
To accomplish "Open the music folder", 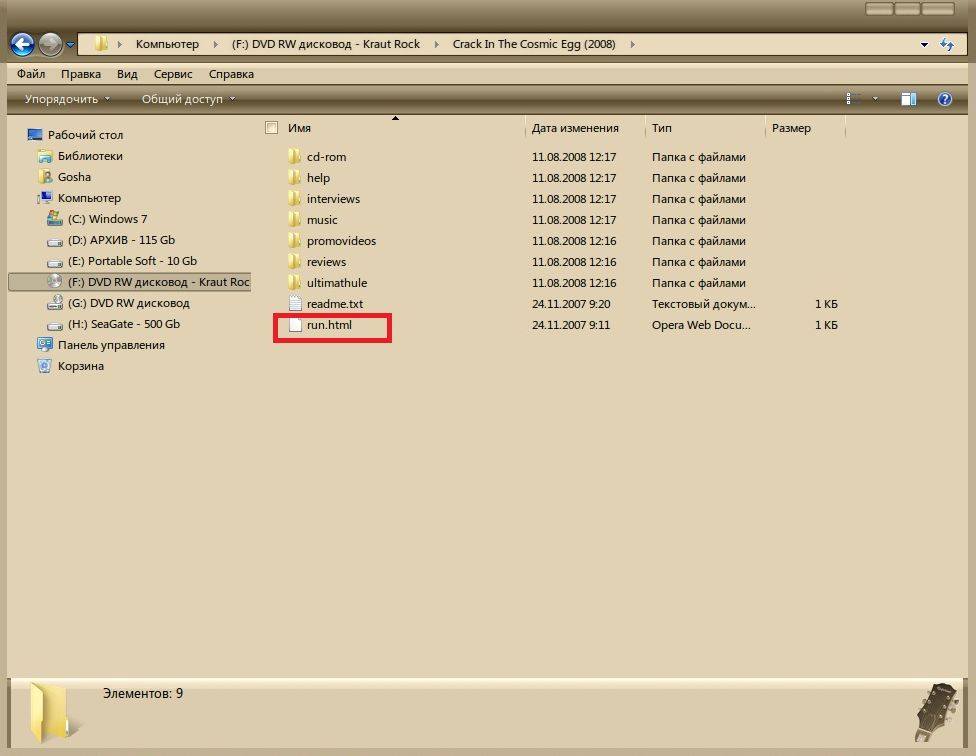I will pyautogui.click(x=322, y=220).
